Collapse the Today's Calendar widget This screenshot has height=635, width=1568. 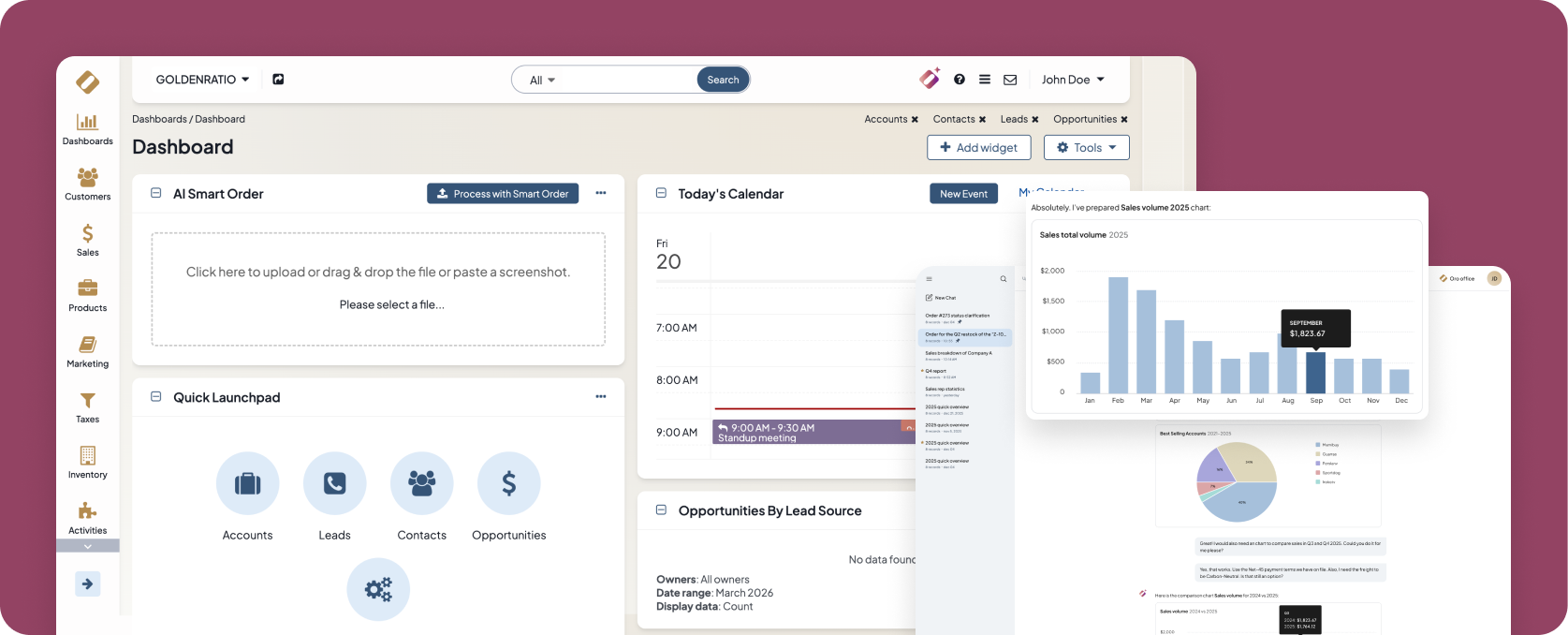661,193
